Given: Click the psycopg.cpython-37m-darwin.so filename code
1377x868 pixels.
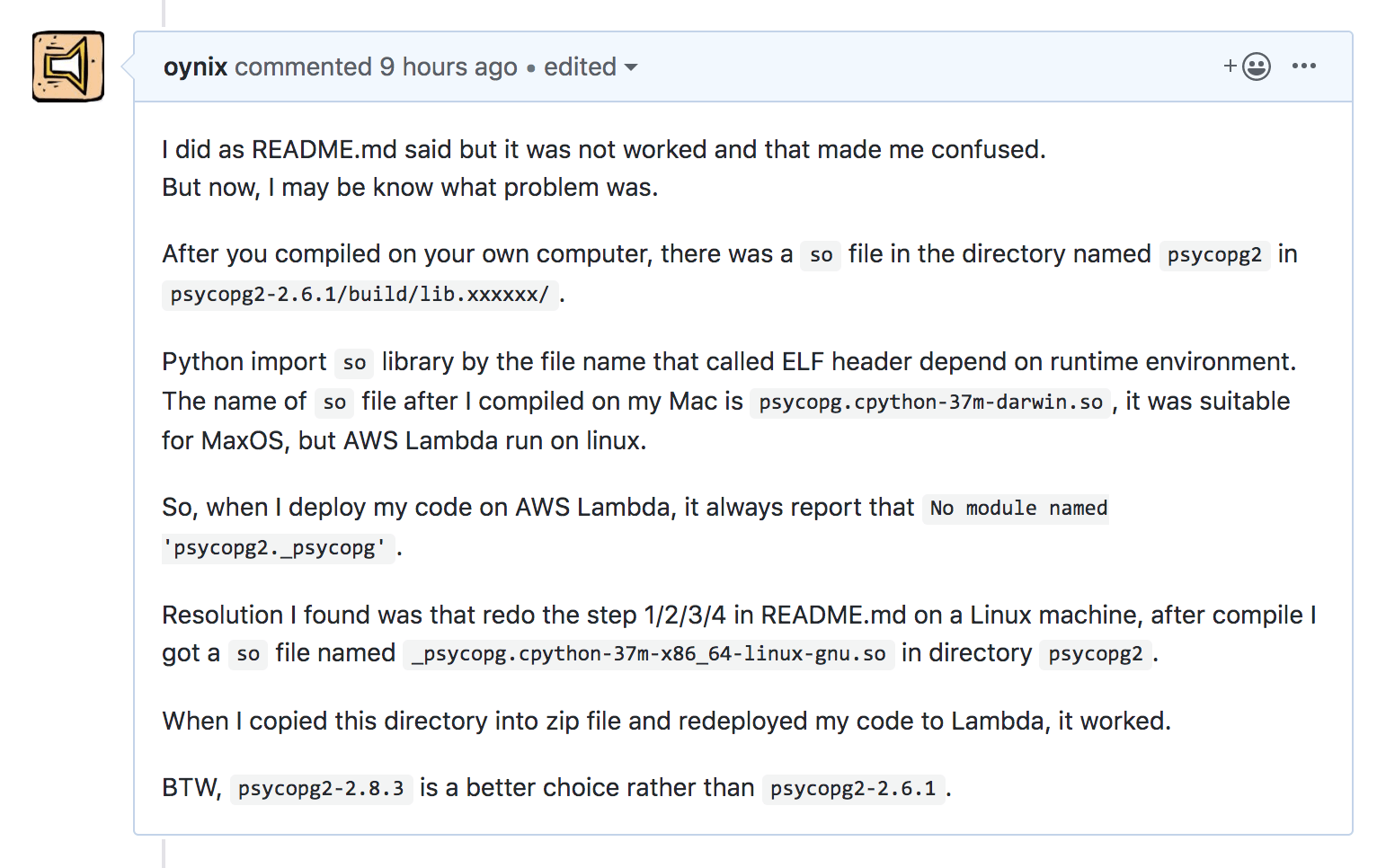Looking at the screenshot, I should 930,403.
